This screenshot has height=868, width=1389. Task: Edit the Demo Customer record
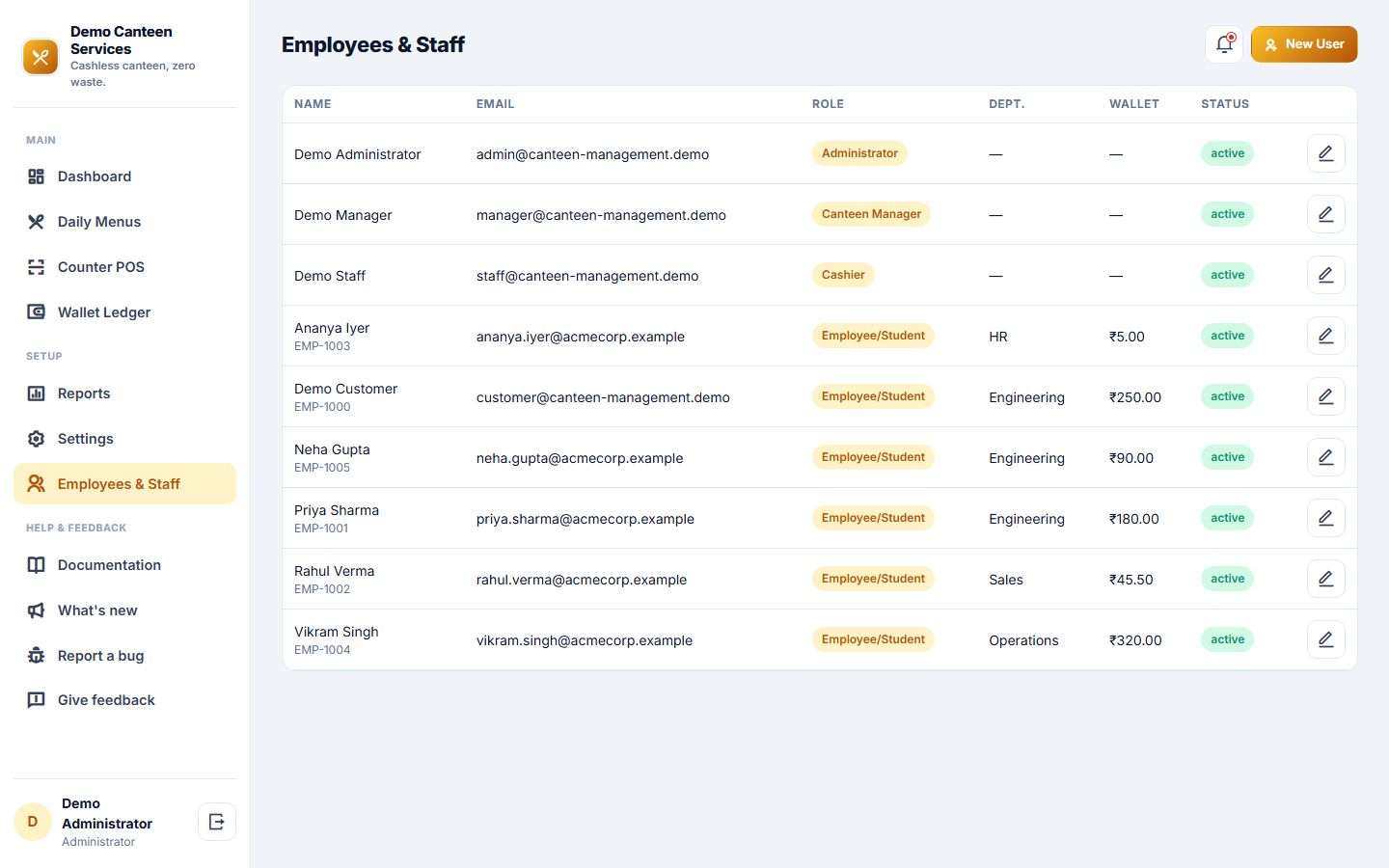(x=1325, y=396)
